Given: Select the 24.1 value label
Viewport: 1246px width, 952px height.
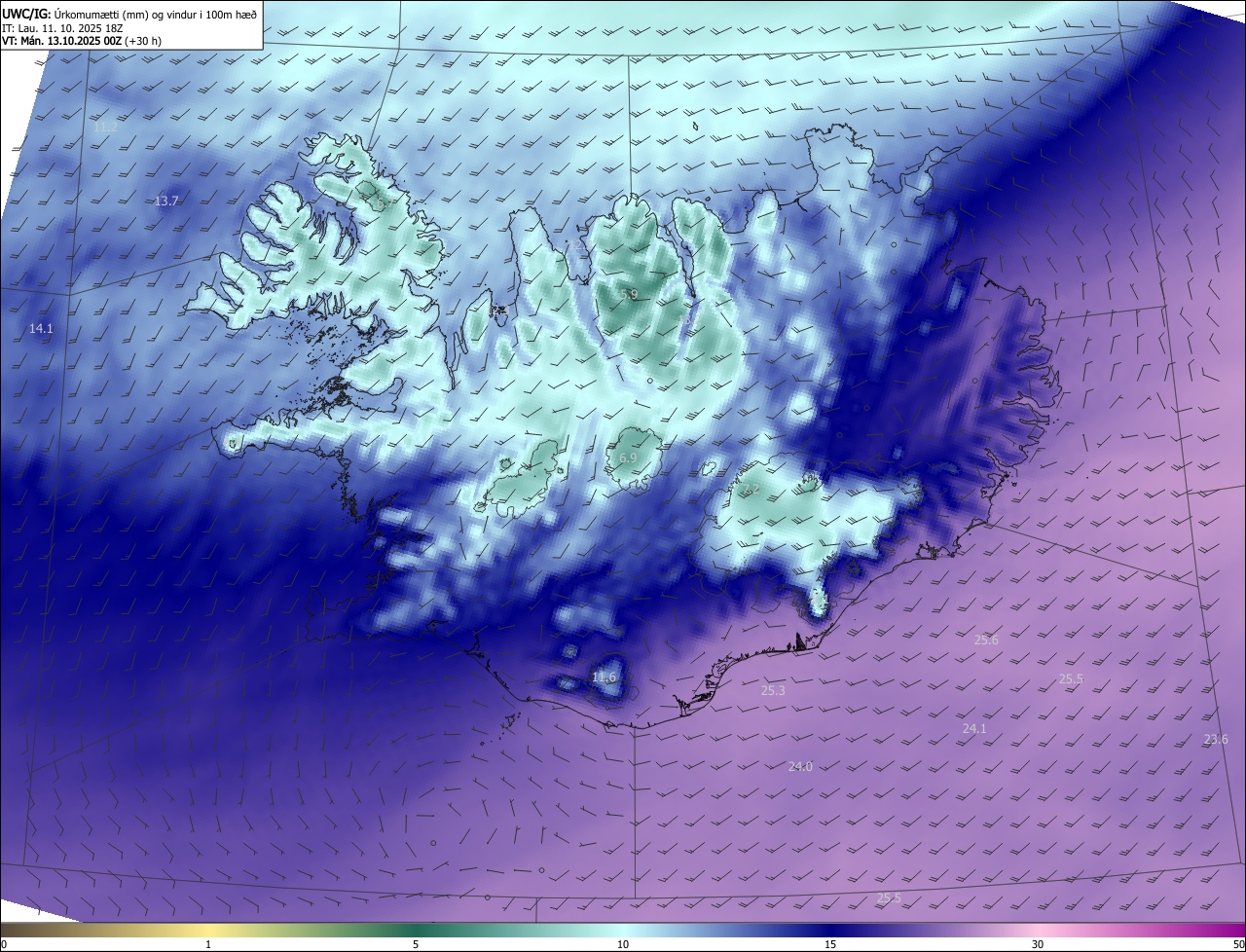Looking at the screenshot, I should tap(974, 728).
